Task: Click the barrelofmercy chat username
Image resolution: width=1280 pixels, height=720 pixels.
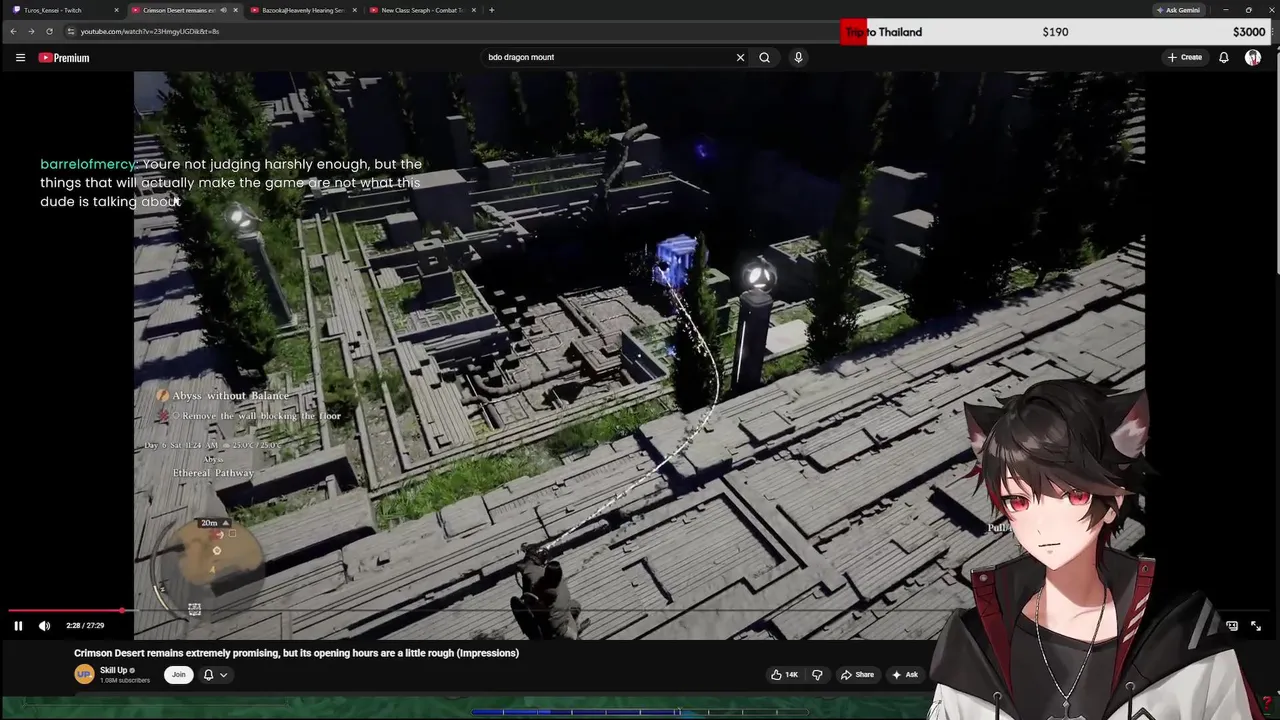Action: click(x=88, y=164)
